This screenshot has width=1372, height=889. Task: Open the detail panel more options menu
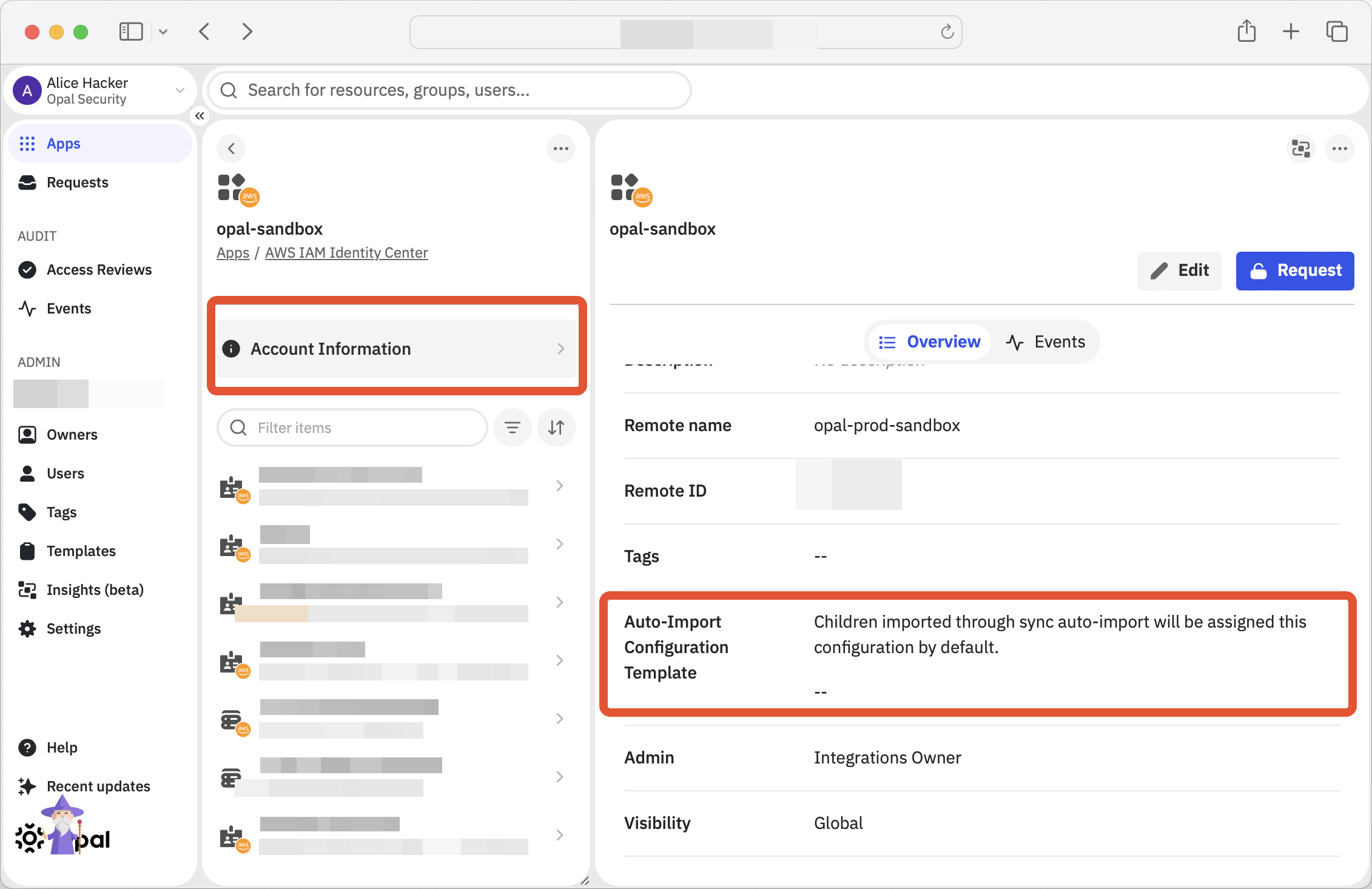1340,149
